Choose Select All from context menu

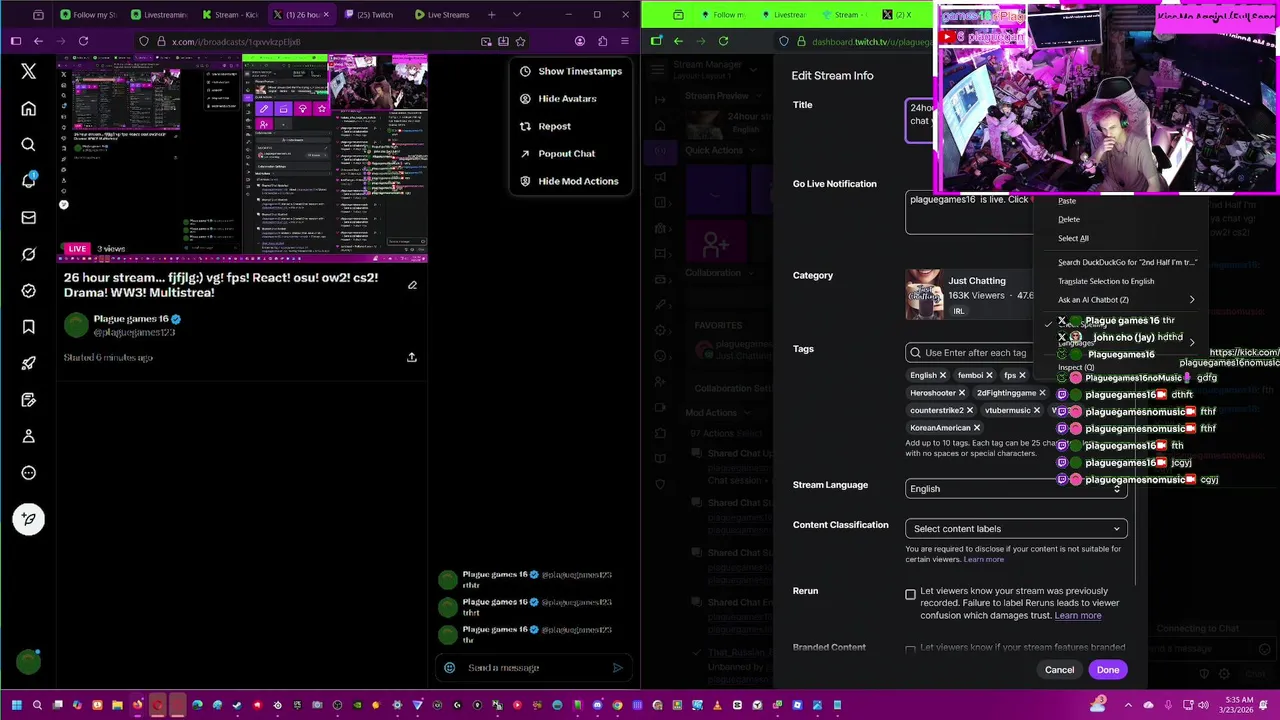pos(1073,238)
